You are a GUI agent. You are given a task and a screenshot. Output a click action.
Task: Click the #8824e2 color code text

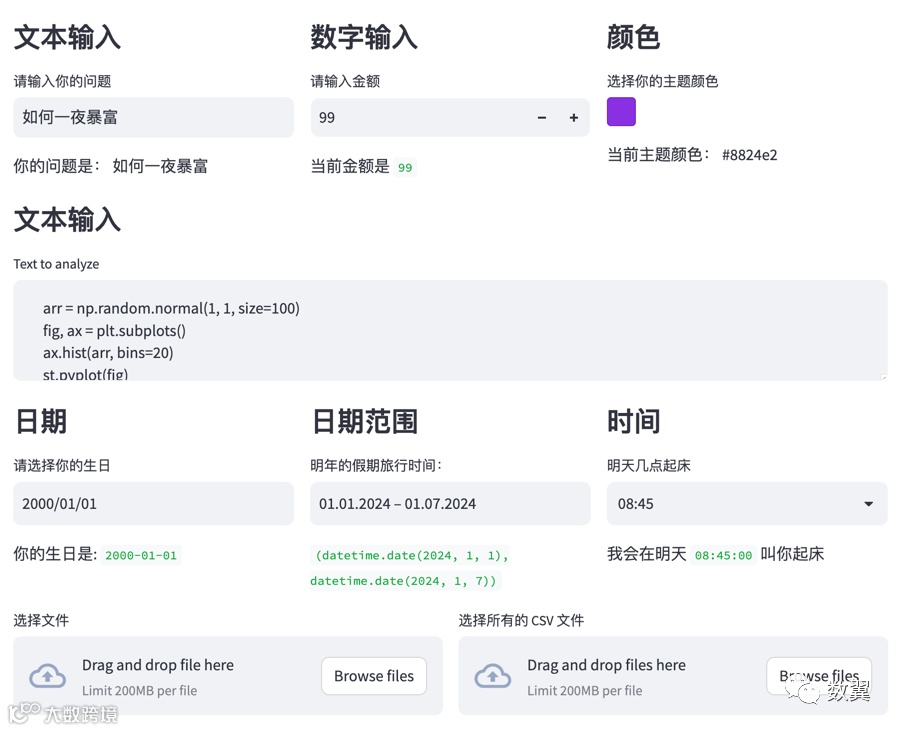click(x=749, y=155)
